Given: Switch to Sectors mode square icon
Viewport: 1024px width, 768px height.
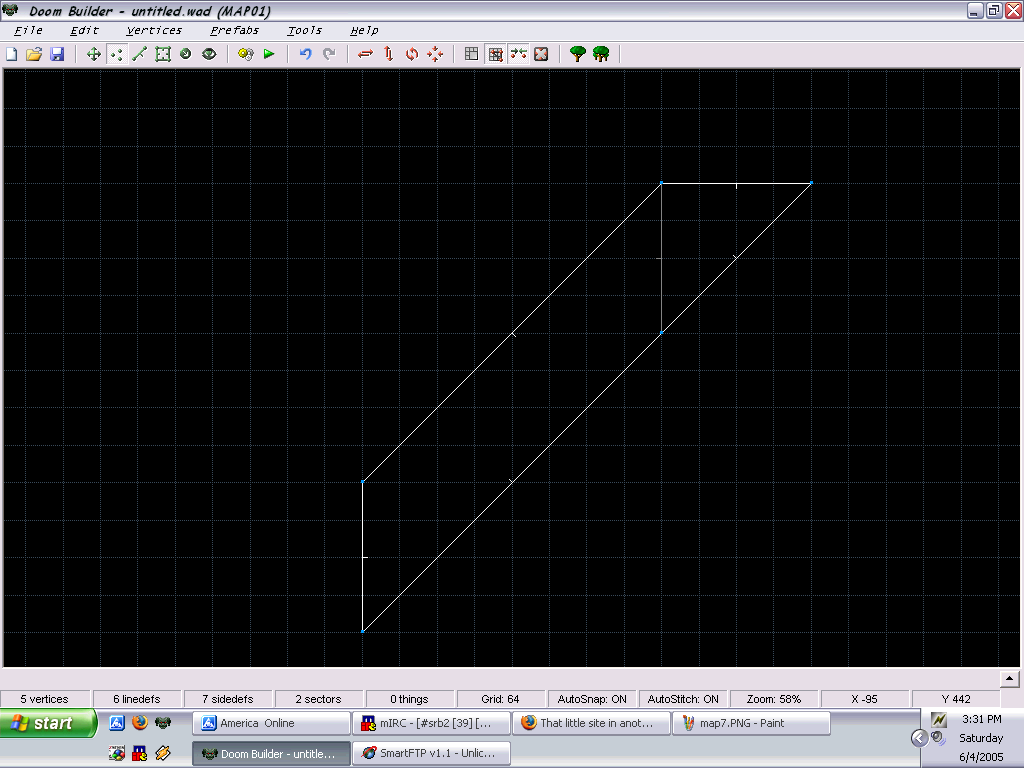Looking at the screenshot, I should pyautogui.click(x=163, y=54).
